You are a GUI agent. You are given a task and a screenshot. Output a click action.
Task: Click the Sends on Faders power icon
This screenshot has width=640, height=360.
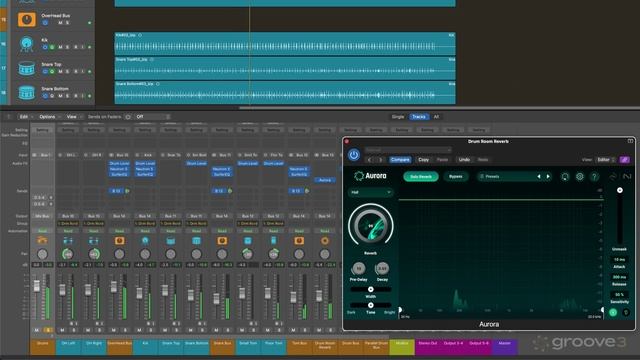click(128, 117)
